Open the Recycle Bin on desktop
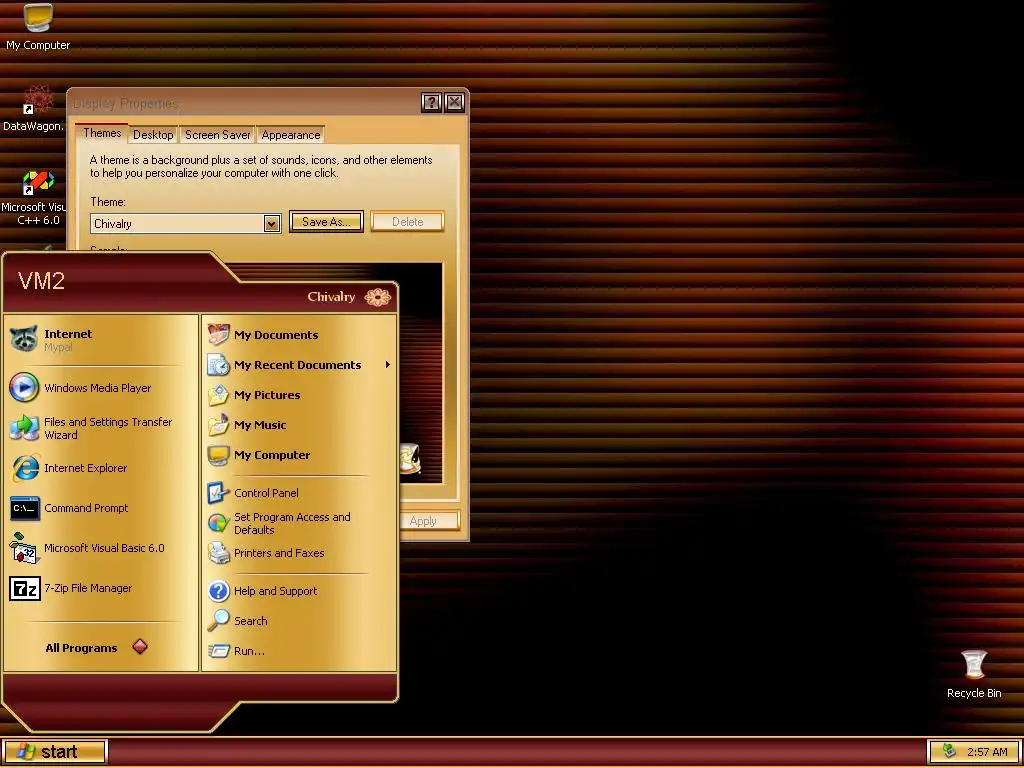This screenshot has width=1024, height=768. pos(974,665)
